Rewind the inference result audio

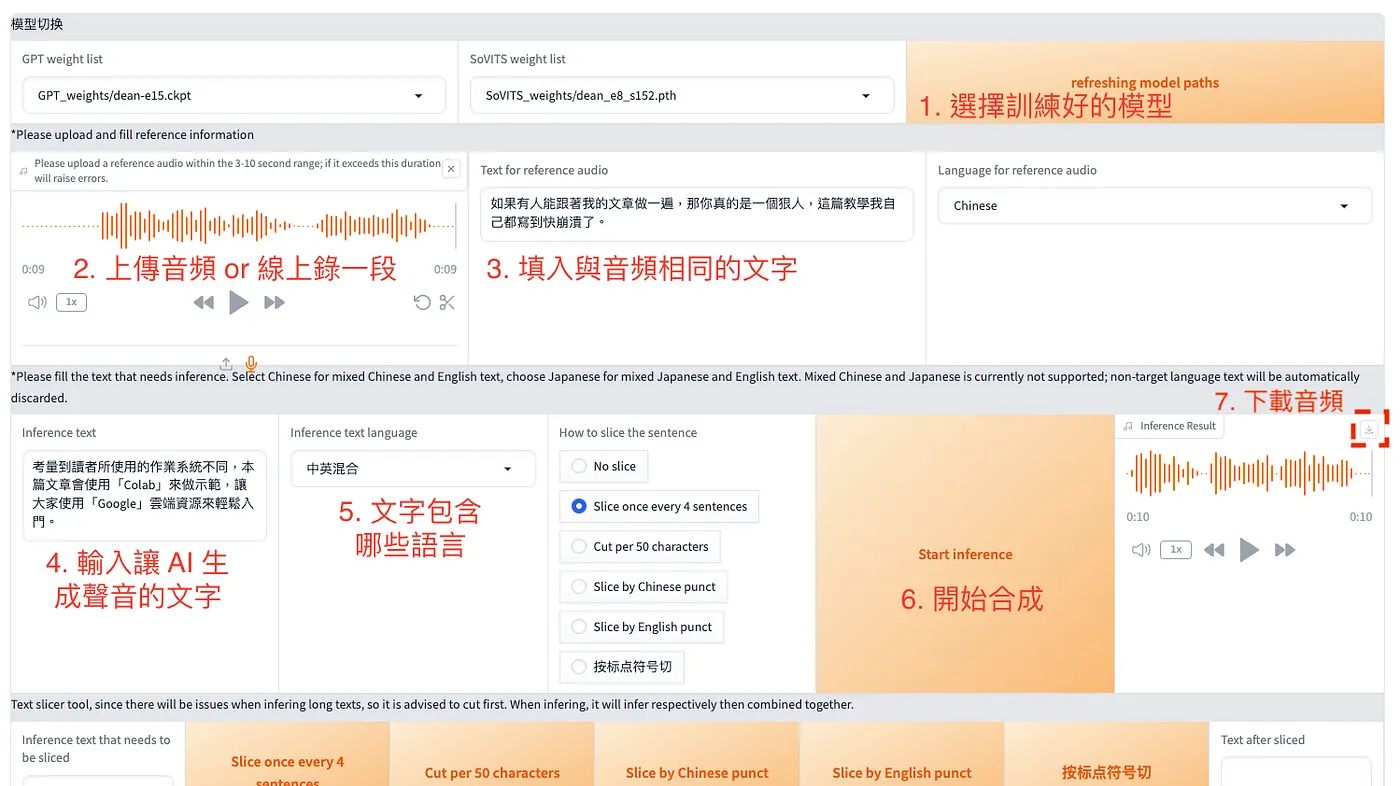(1214, 550)
